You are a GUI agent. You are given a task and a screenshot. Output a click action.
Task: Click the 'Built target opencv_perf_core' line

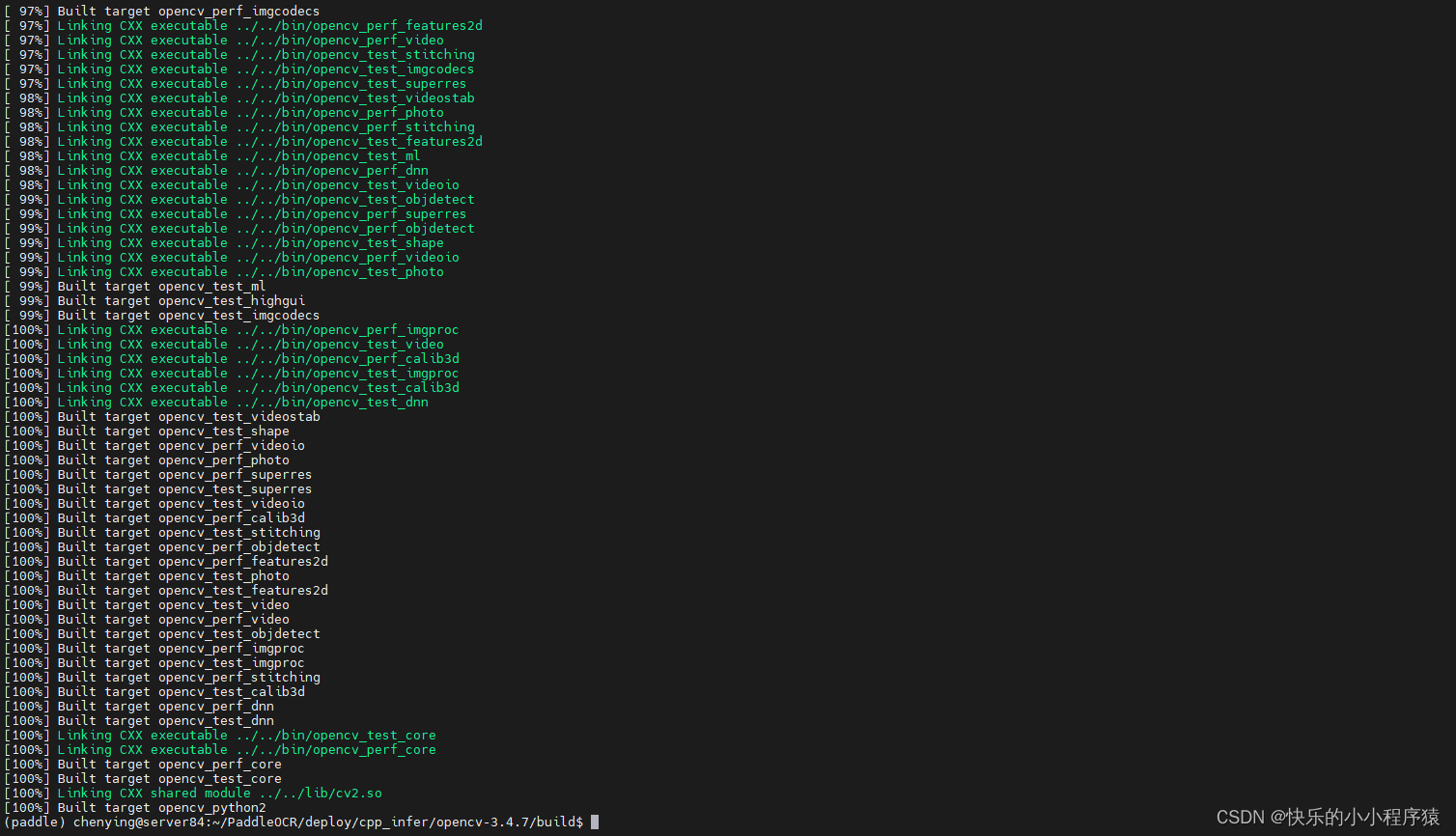click(x=143, y=765)
